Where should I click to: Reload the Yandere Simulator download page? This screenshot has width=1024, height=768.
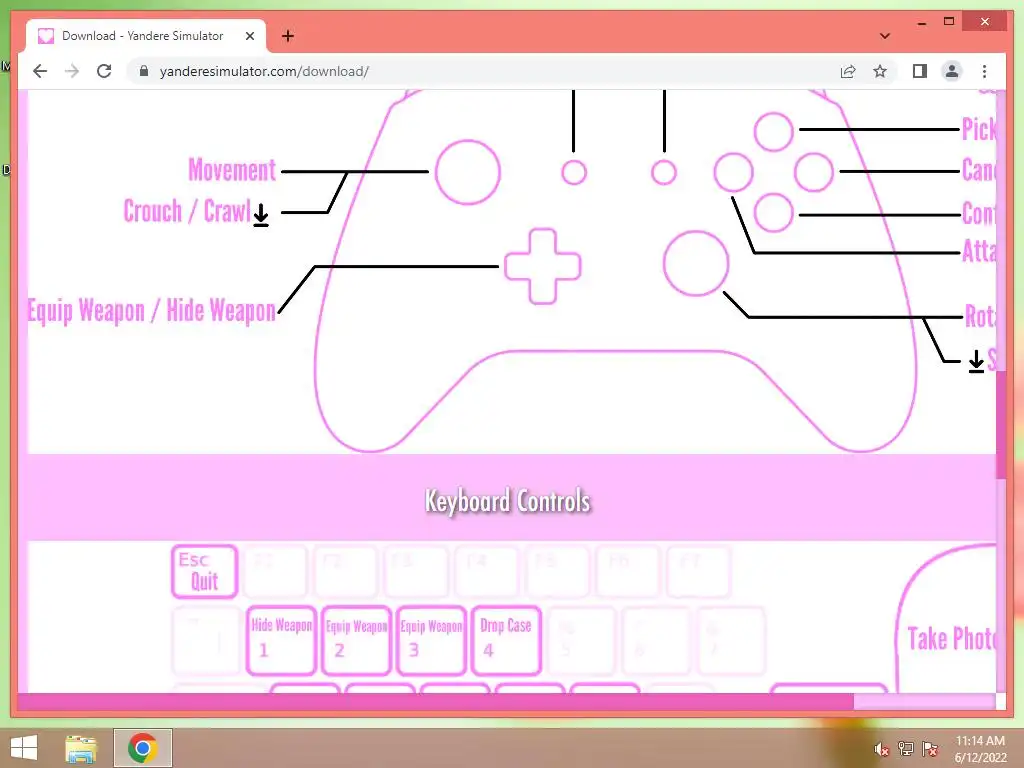(x=104, y=71)
